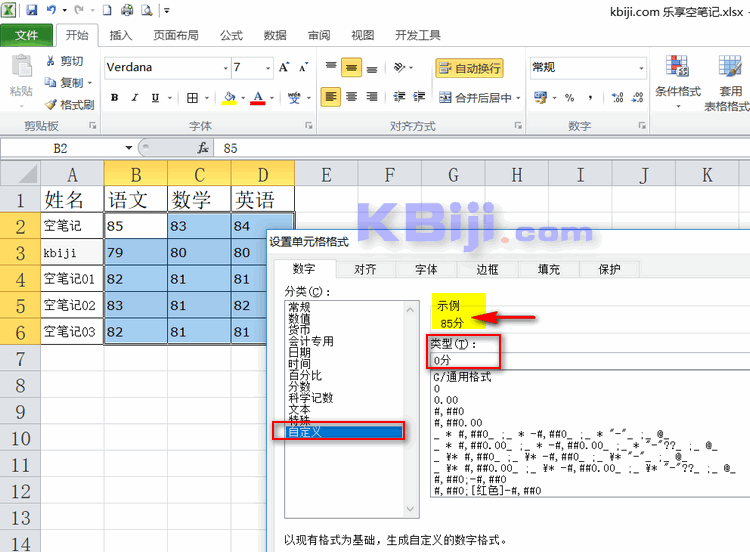Click the Save icon in quick access toolbar

point(32,10)
